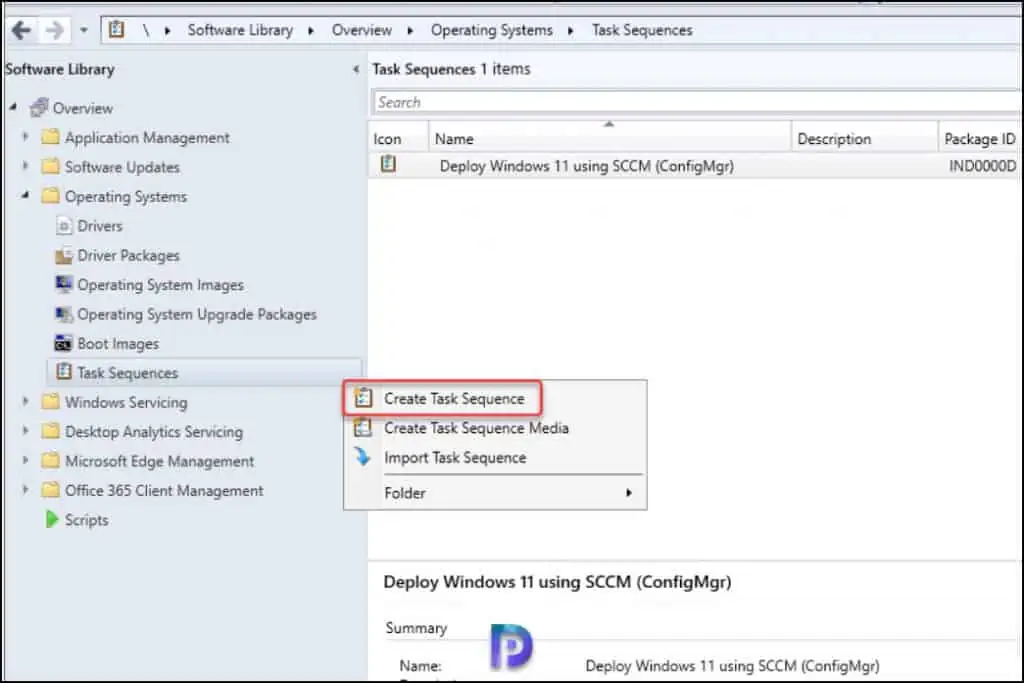This screenshot has height=683, width=1024.
Task: Open the dropdown arrow after Overview breadcrumb
Action: (410, 31)
